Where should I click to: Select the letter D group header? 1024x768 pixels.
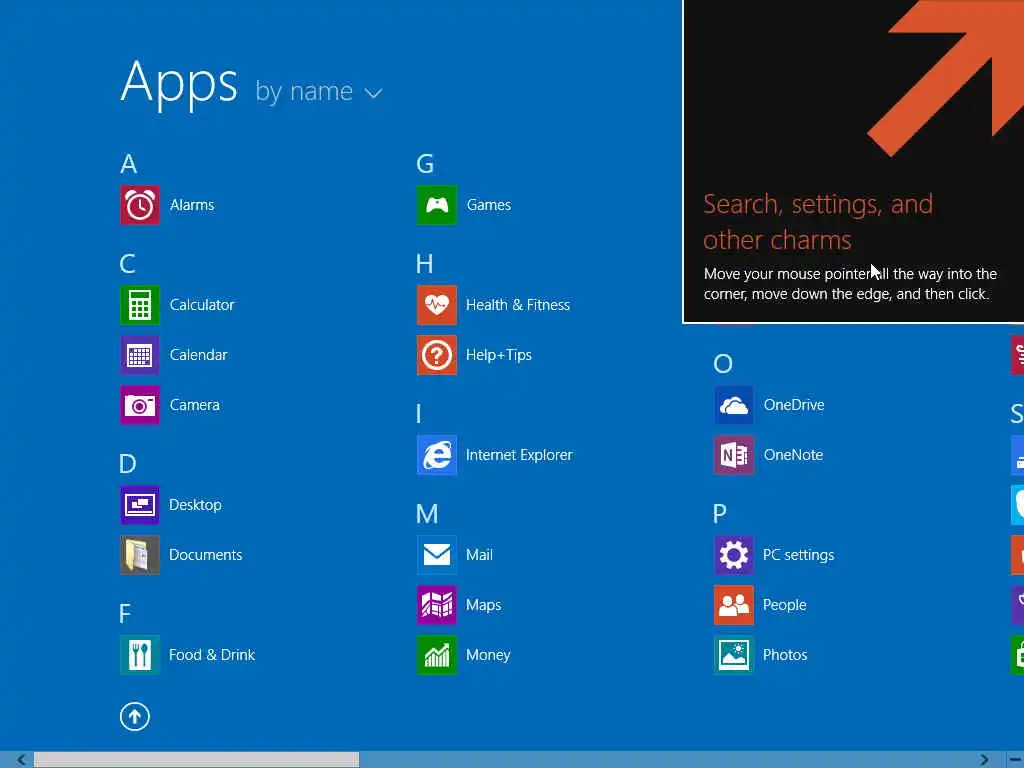[128, 464]
